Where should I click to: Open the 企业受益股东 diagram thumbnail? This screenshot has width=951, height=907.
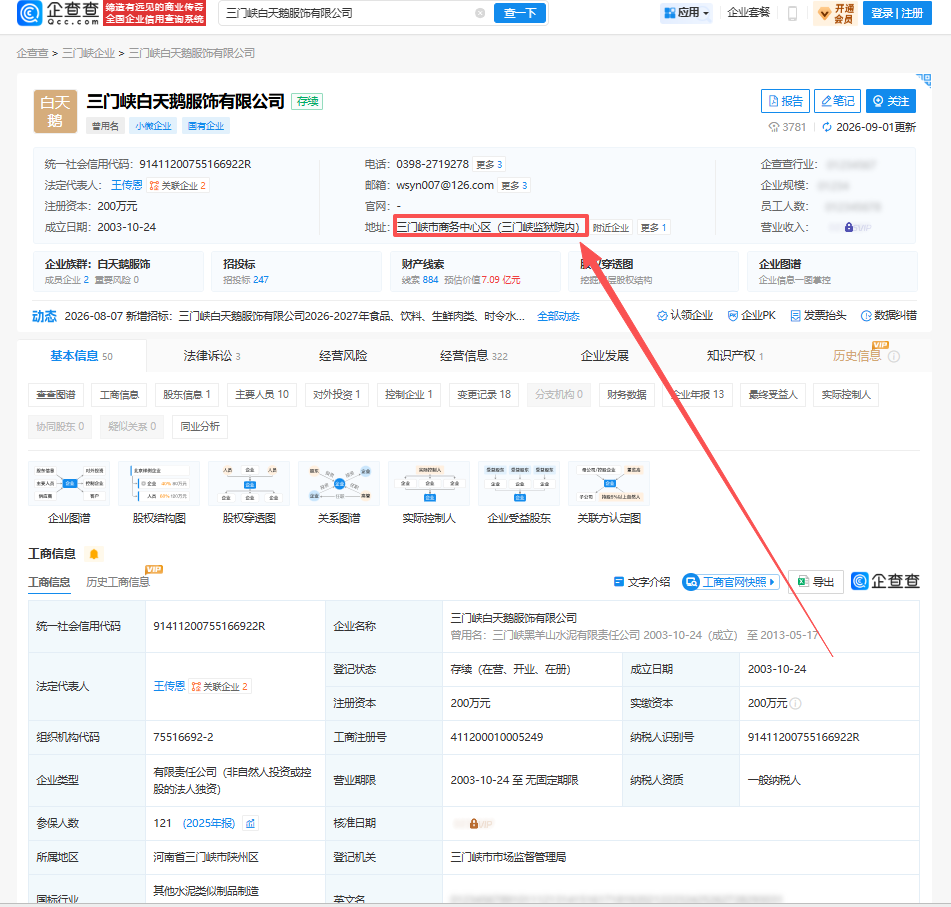click(519, 484)
